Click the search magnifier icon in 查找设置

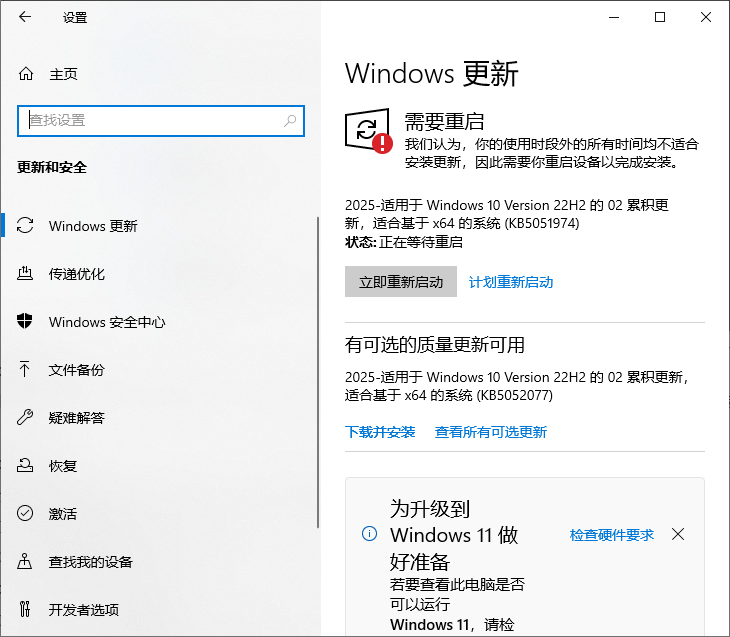pyautogui.click(x=290, y=121)
